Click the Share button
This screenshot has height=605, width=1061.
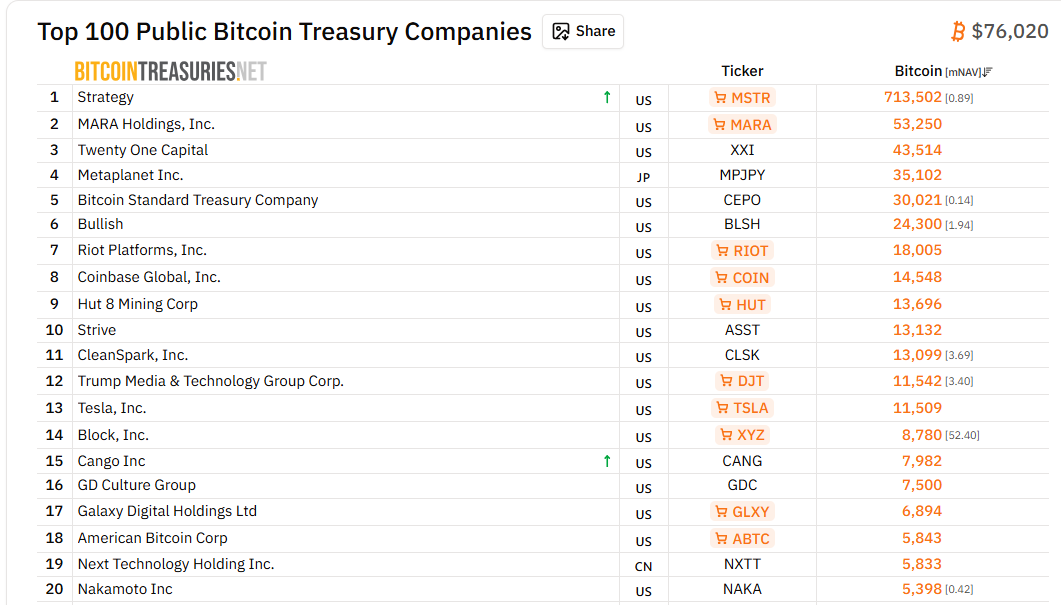point(583,31)
